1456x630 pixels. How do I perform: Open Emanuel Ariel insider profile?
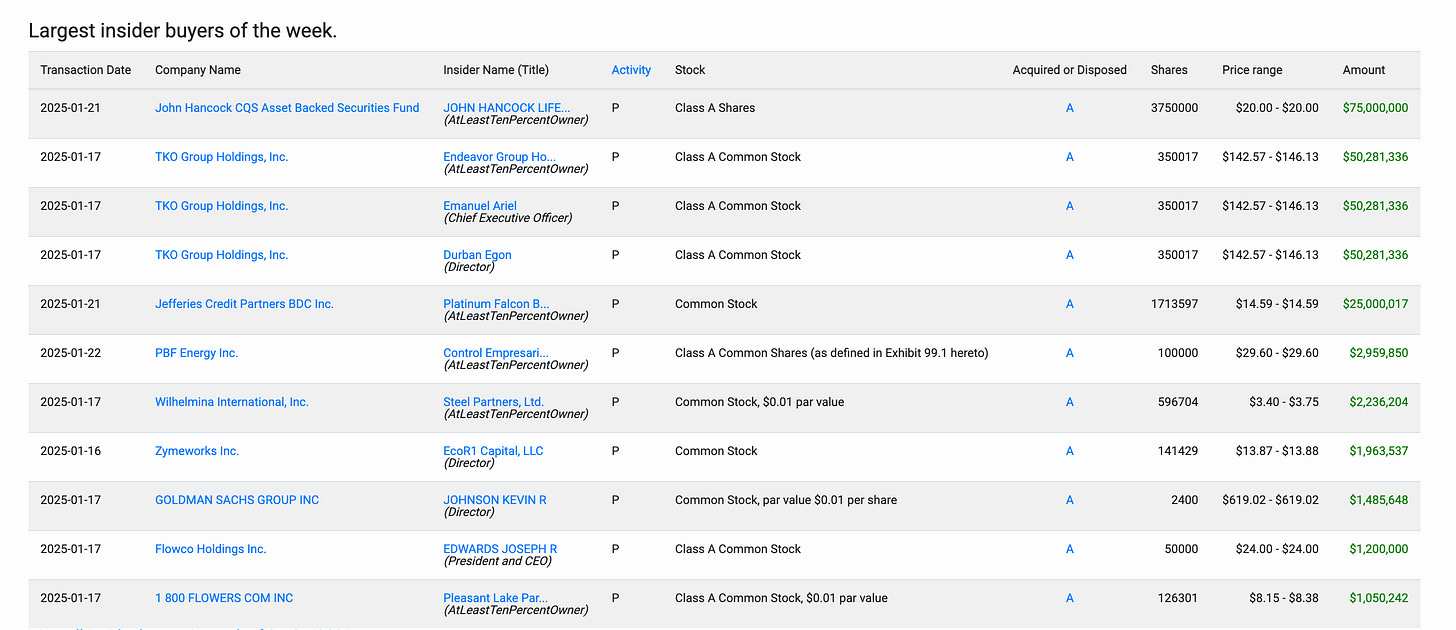click(480, 206)
